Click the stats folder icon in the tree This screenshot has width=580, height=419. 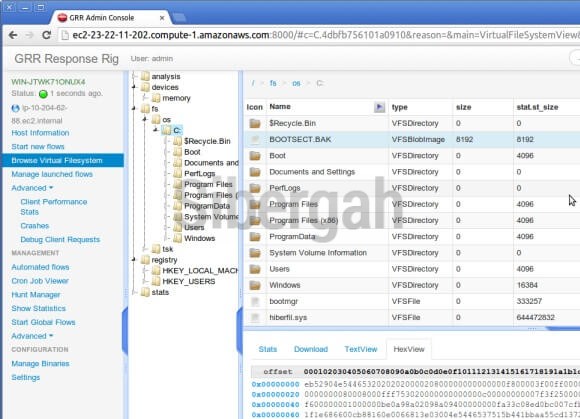point(146,292)
